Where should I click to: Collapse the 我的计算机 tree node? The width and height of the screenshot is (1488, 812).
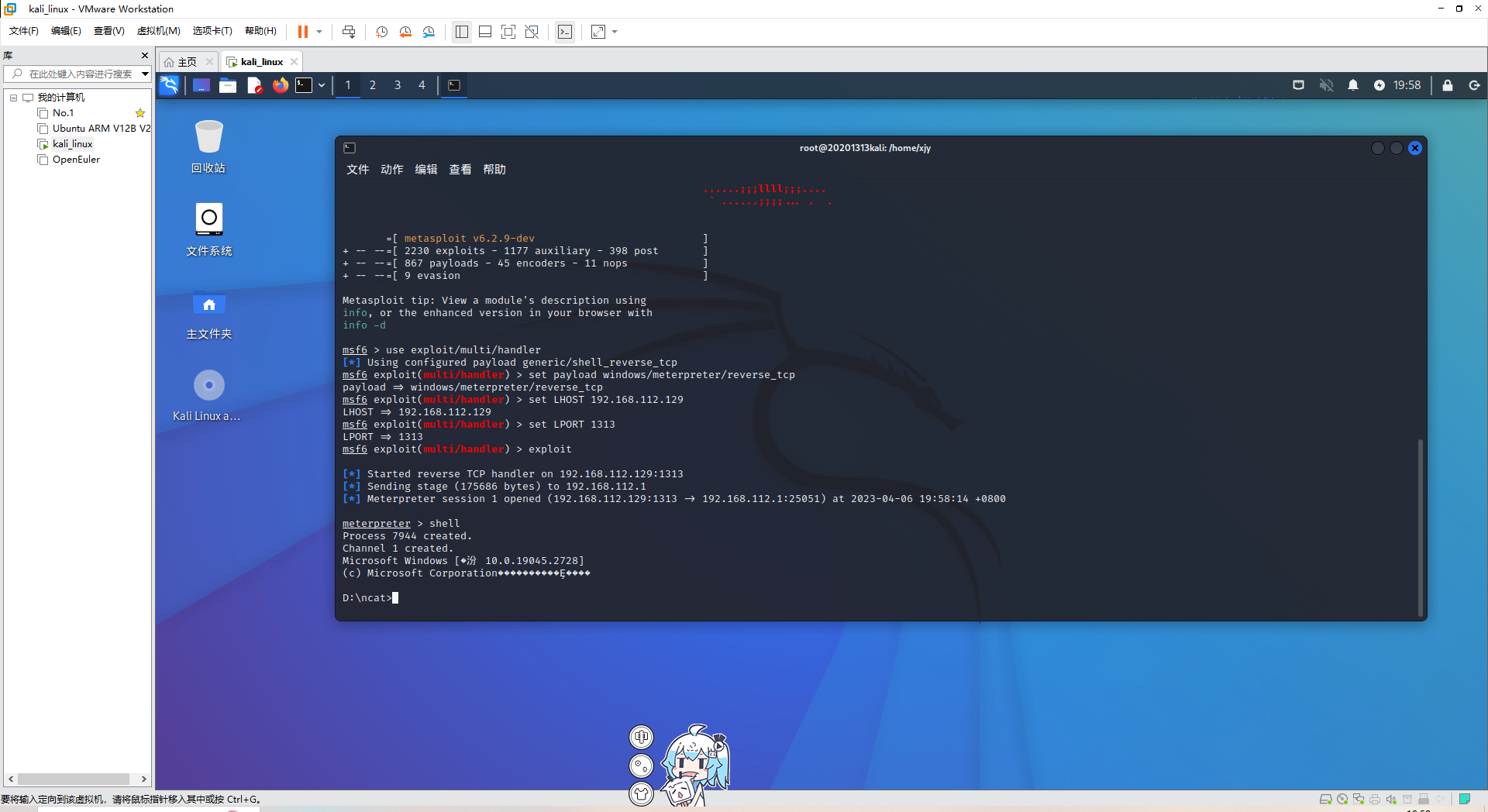(13, 98)
